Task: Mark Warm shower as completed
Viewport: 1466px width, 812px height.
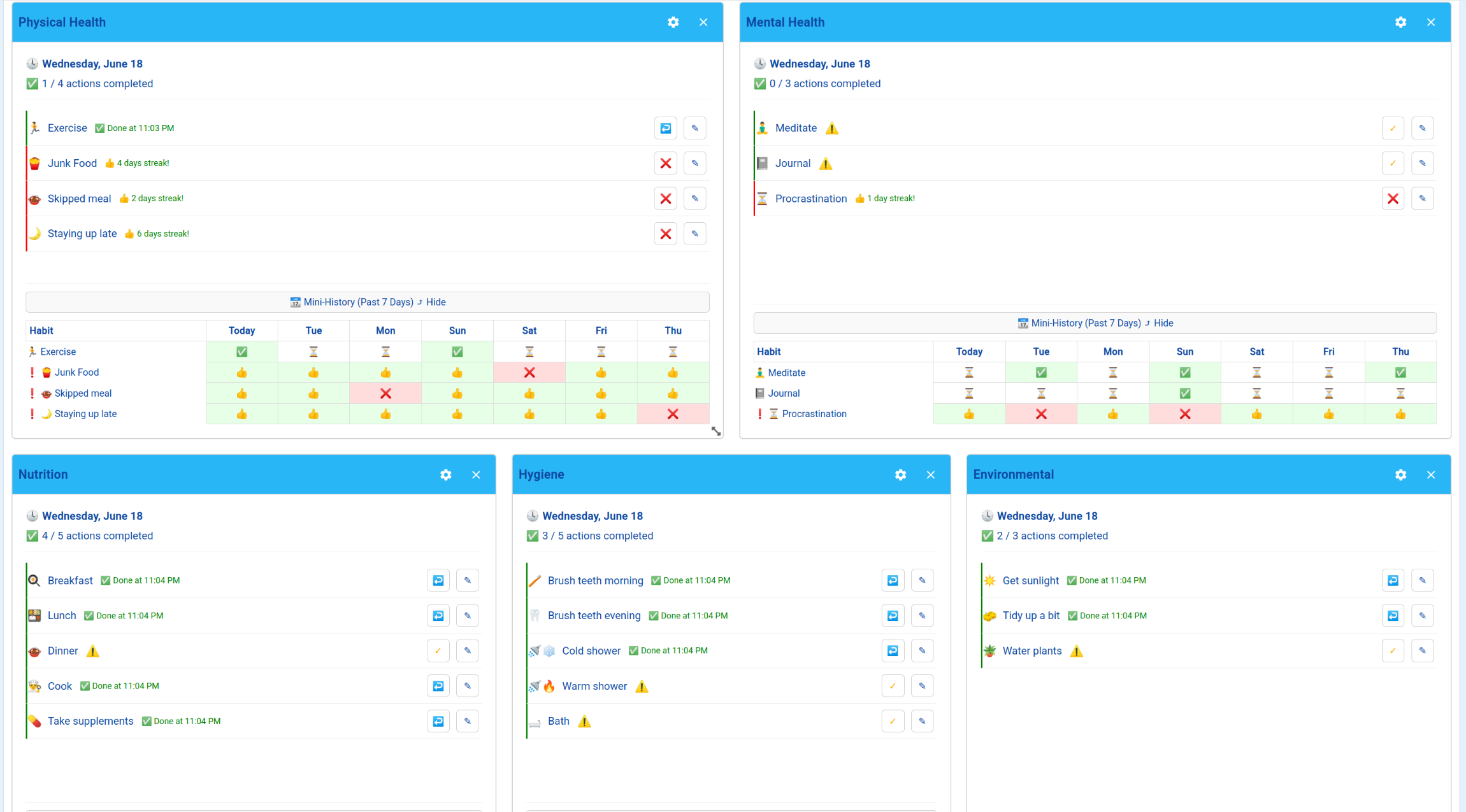Action: pos(893,686)
